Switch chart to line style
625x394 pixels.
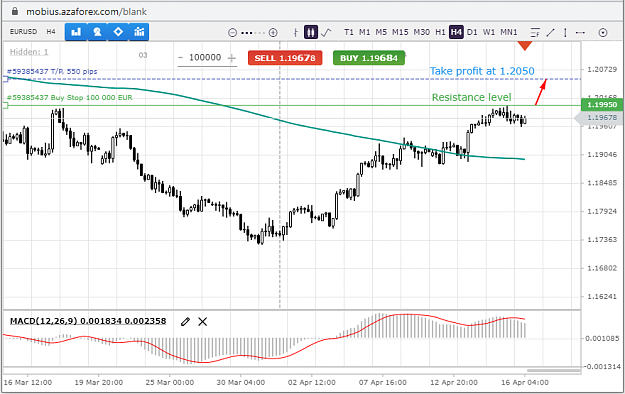326,32
